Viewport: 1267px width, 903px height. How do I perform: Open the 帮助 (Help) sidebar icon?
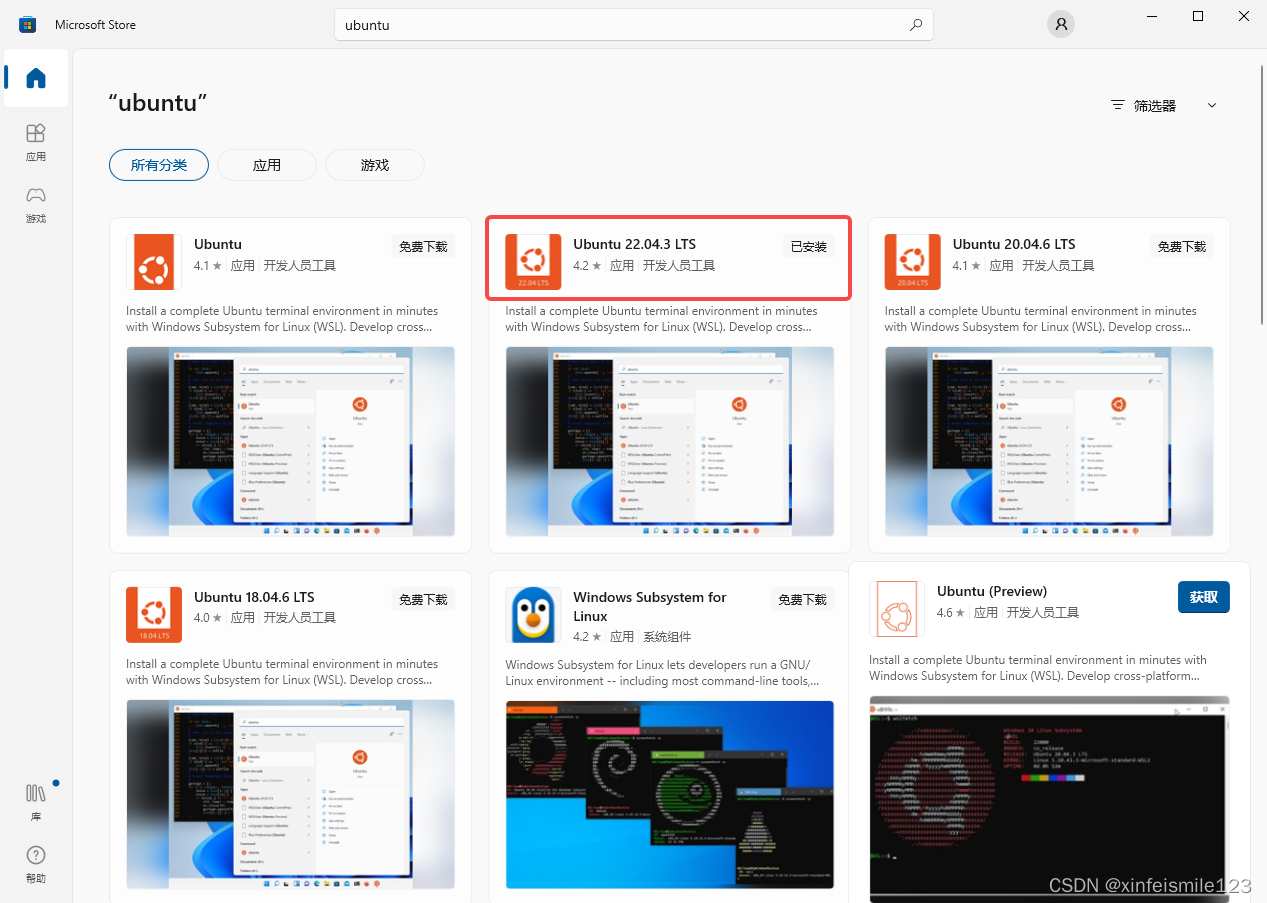36,865
